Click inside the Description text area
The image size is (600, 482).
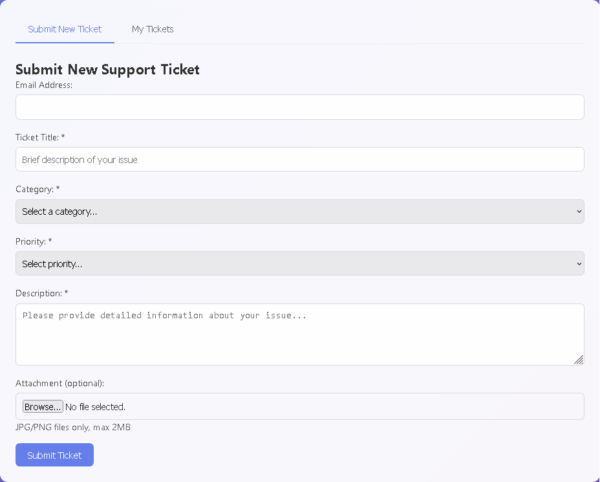[300, 335]
